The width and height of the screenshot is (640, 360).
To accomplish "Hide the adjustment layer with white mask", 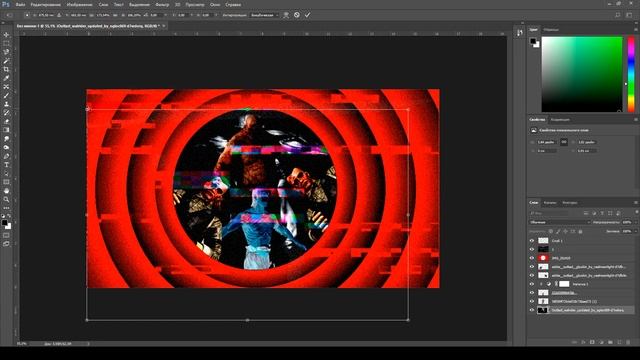I will click(532, 284).
